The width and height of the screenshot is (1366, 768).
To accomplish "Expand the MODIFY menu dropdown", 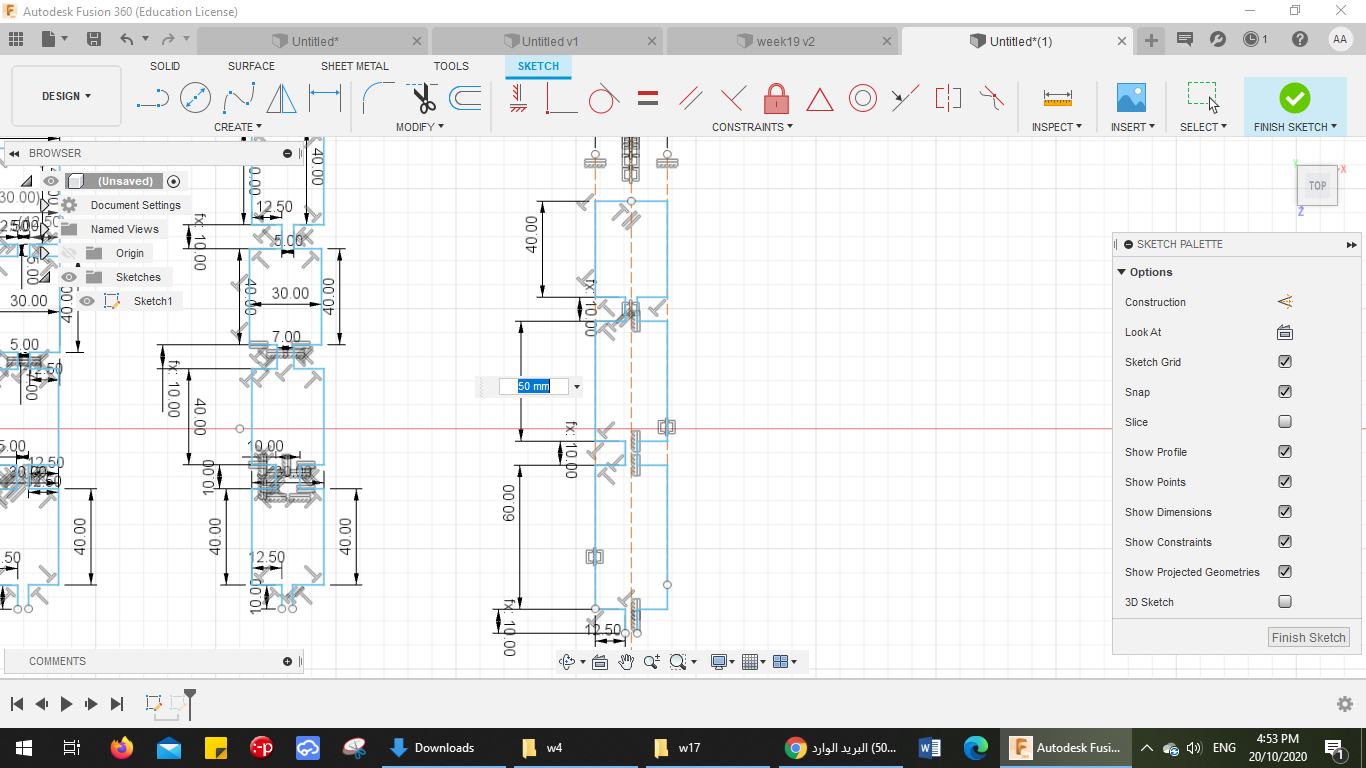I will point(420,127).
